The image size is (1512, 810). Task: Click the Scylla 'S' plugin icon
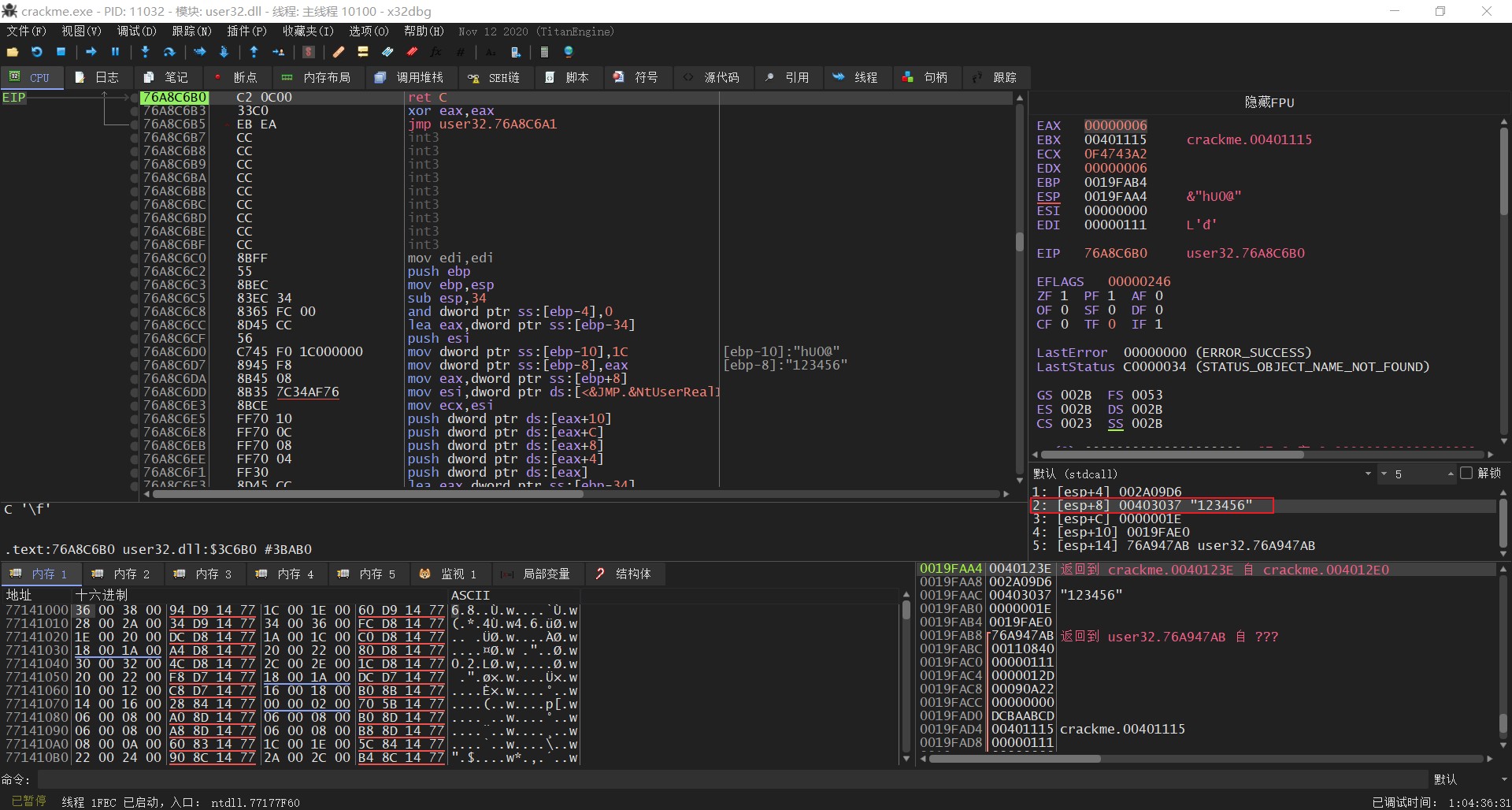point(309,52)
